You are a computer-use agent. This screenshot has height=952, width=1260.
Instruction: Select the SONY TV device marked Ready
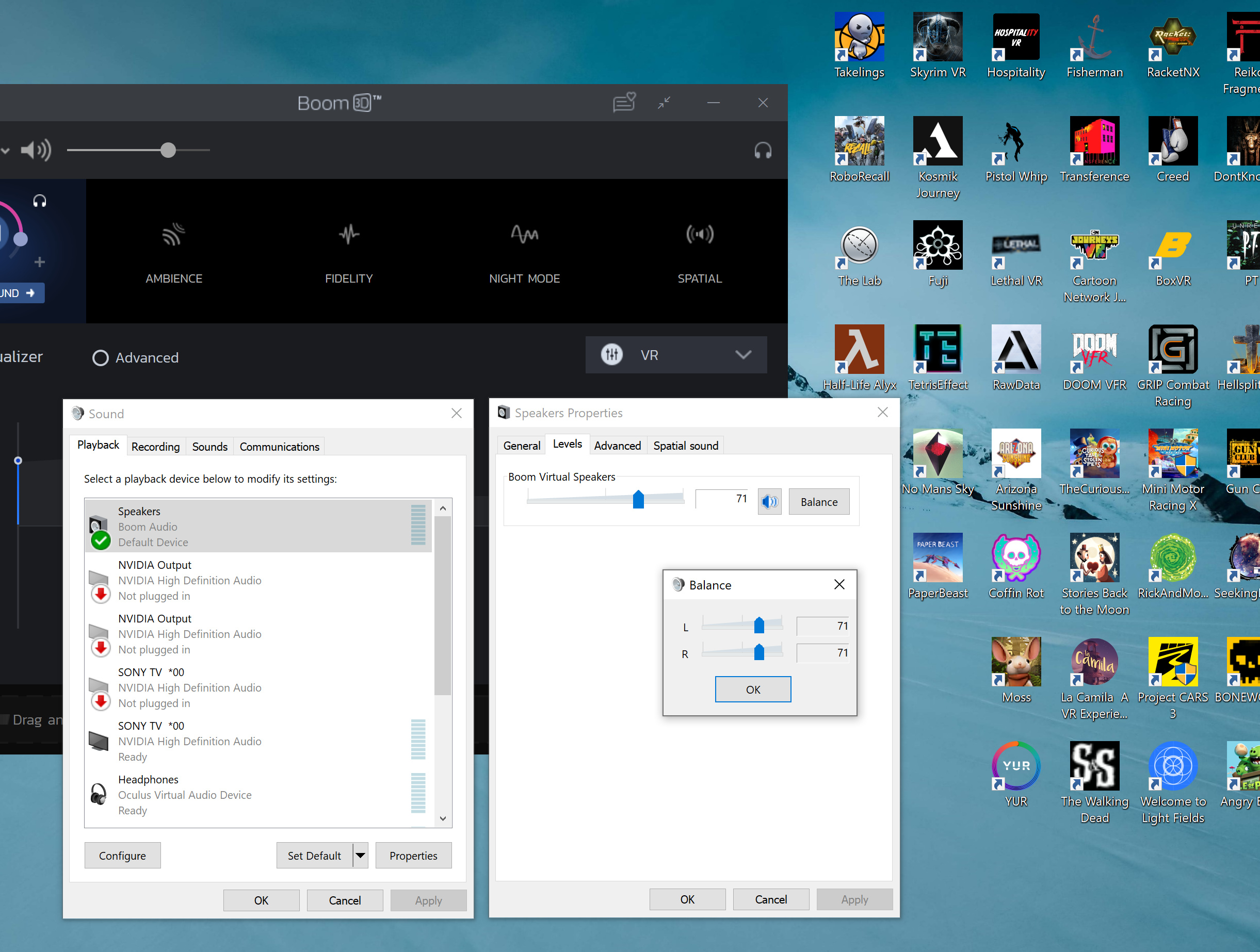tap(258, 741)
